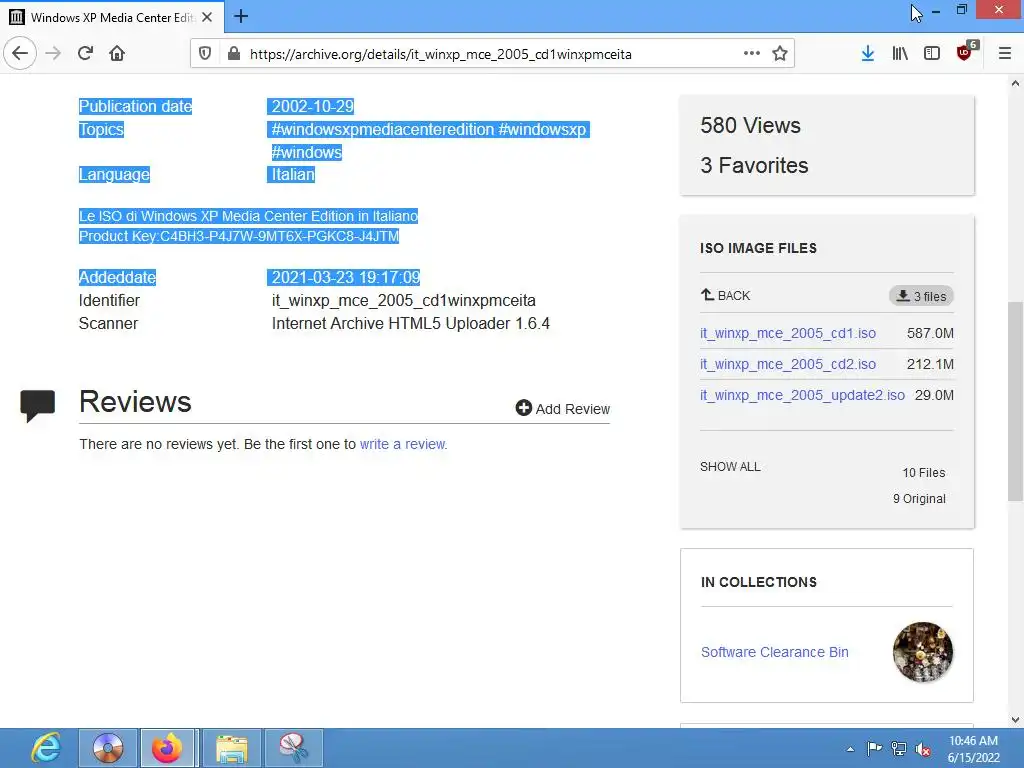Click the scrollbar up arrow
Viewport: 1024px width, 768px height.
(1015, 83)
